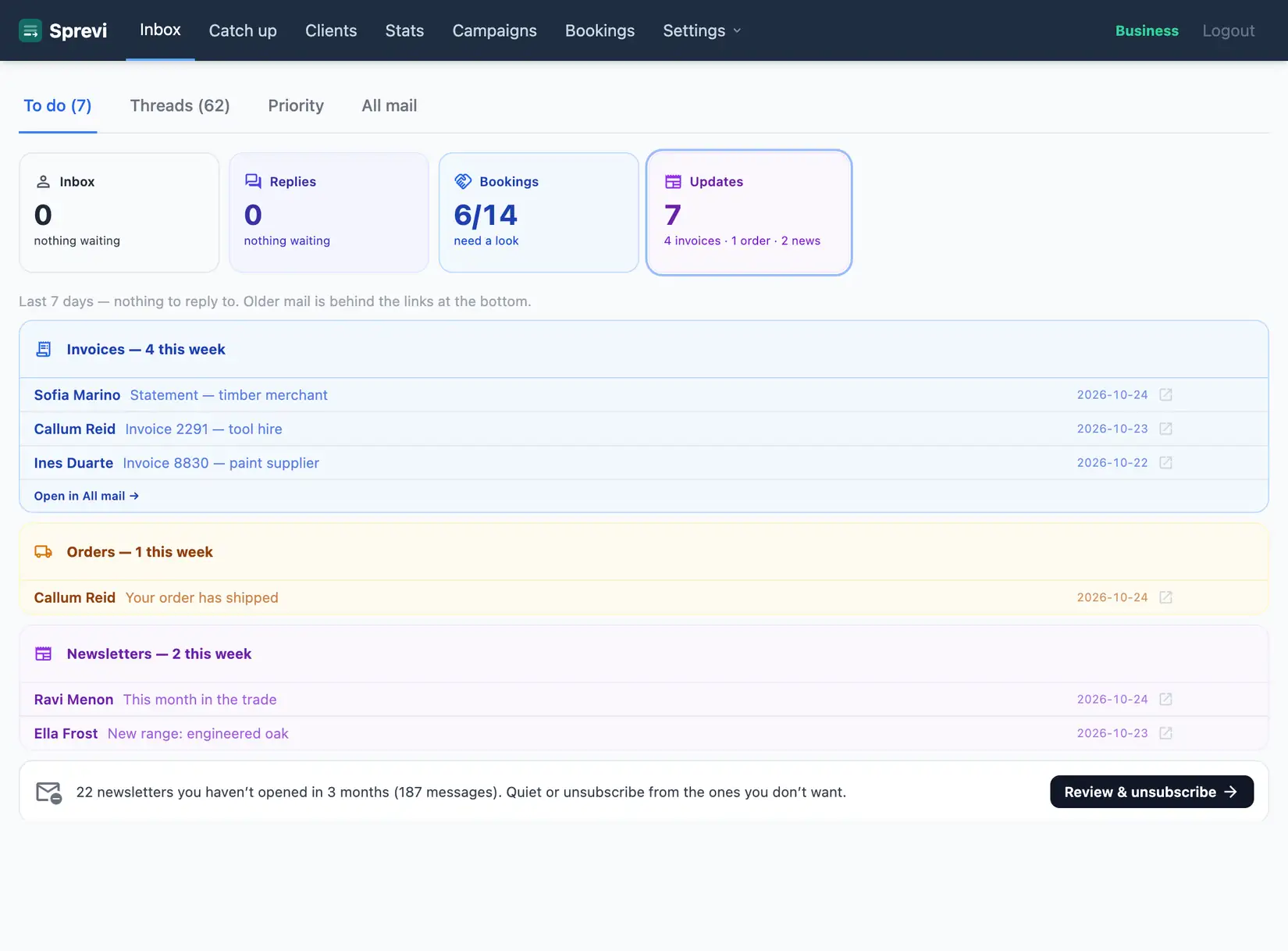The width and height of the screenshot is (1288, 951).
Task: Open the Stats page
Action: coord(404,30)
